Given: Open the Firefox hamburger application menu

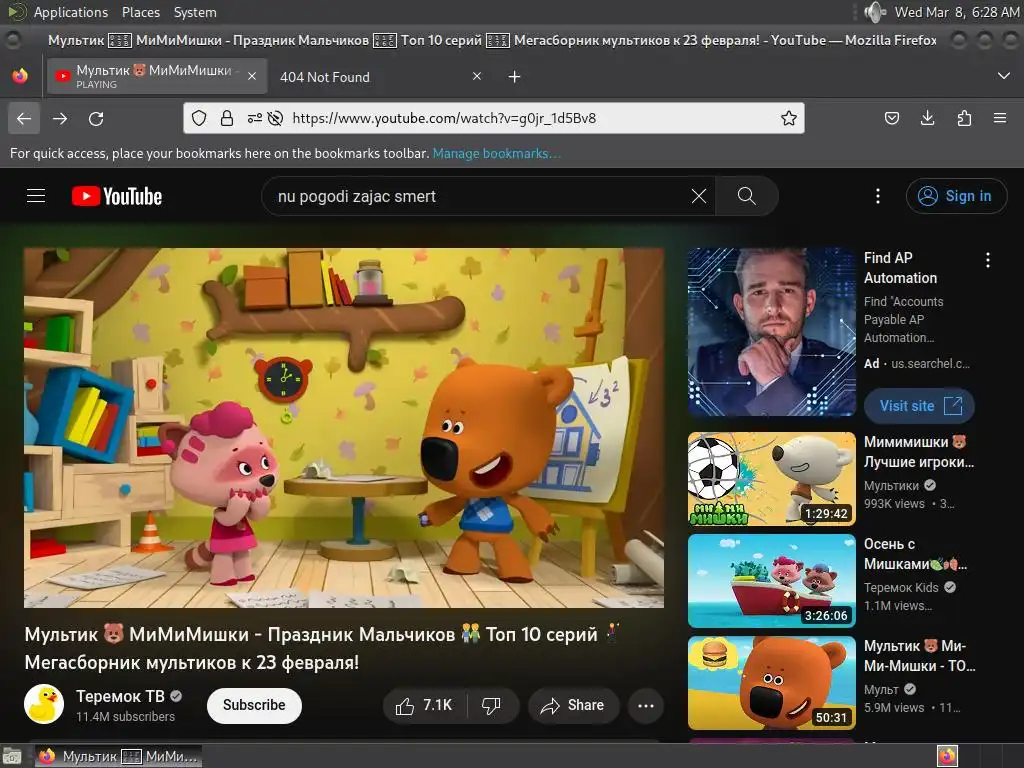Looking at the screenshot, I should (x=1000, y=118).
